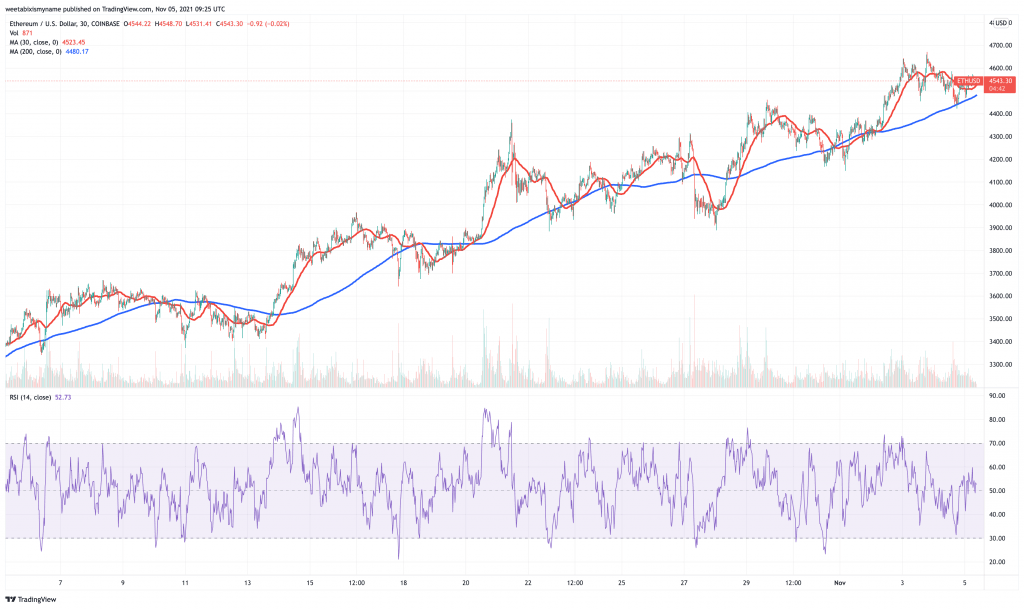Open the USD currency selector on price axis
This screenshot has height=609, width=1024.
coord(1001,23)
